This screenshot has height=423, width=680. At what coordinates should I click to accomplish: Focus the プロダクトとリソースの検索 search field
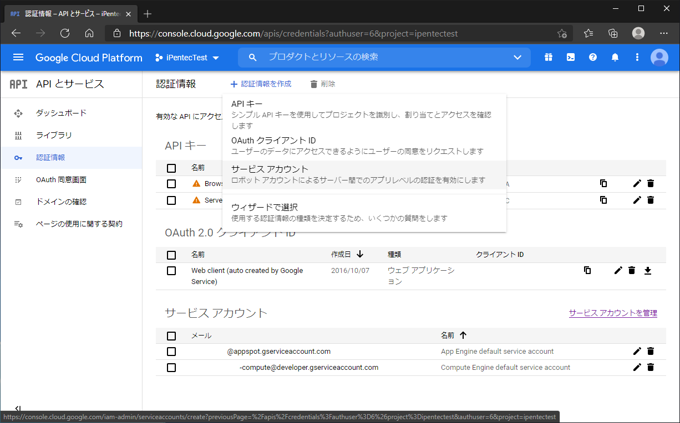382,57
